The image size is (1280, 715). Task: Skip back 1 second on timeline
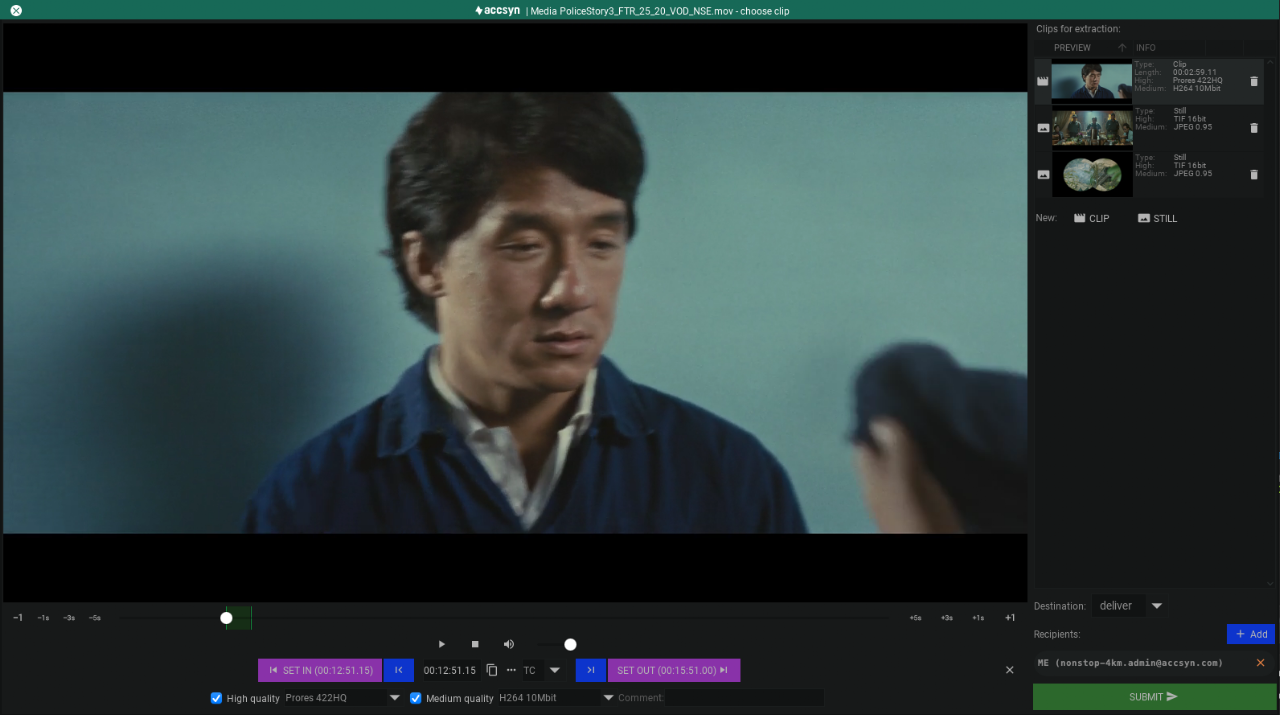pos(43,618)
